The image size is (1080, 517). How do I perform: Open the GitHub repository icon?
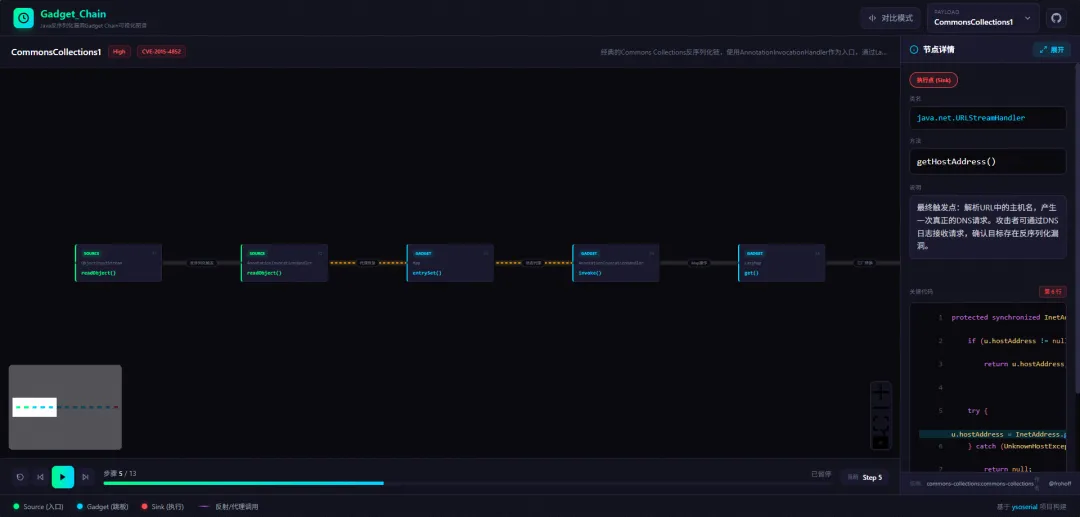pos(1056,18)
